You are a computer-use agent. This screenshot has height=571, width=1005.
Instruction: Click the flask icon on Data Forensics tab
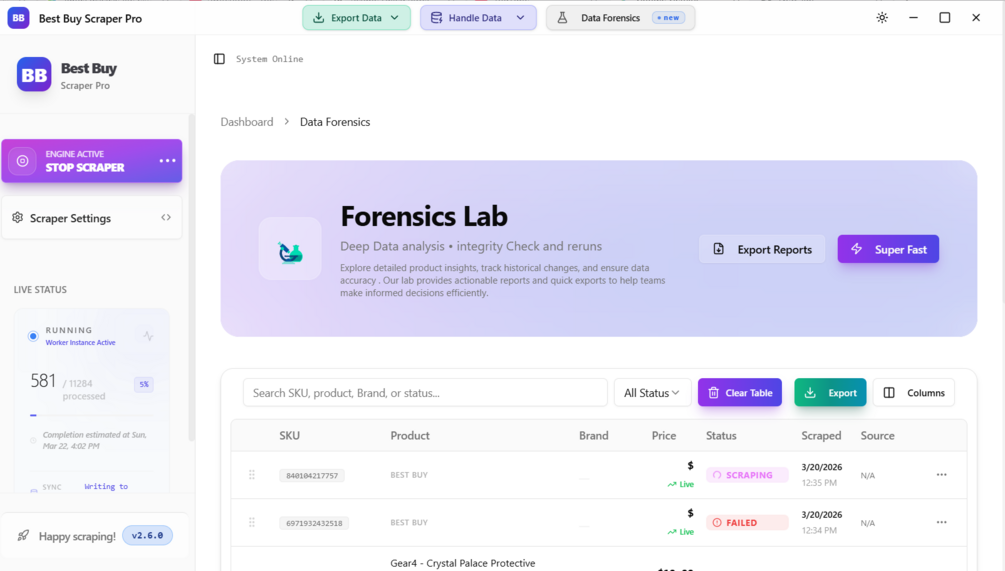click(562, 18)
